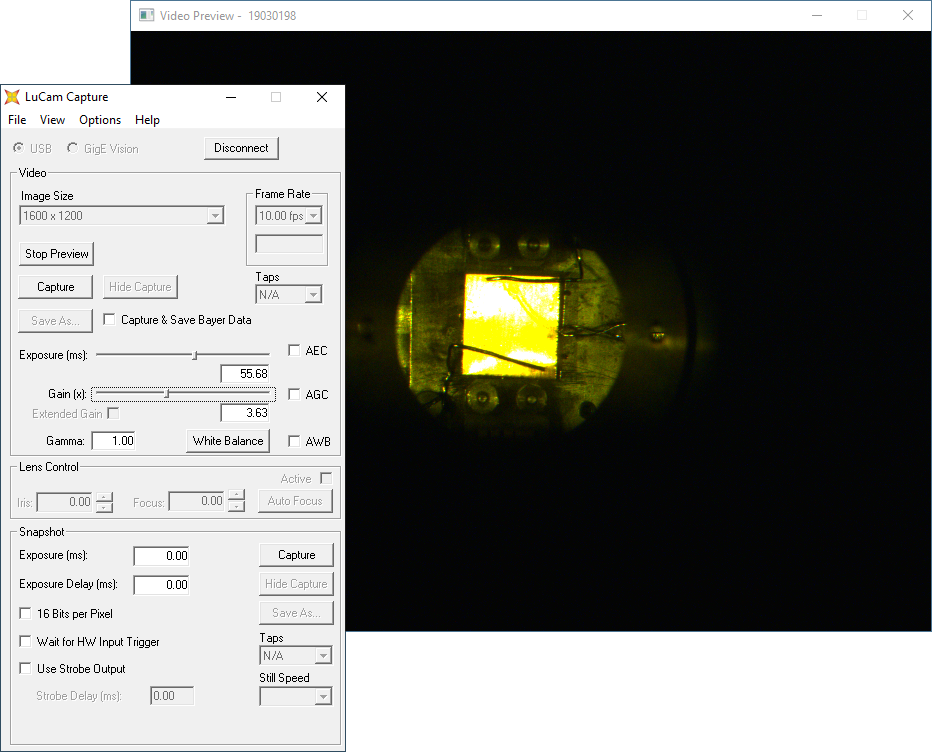Enable Capture & Save Bayer Data
The image size is (932, 752).
pos(109,320)
